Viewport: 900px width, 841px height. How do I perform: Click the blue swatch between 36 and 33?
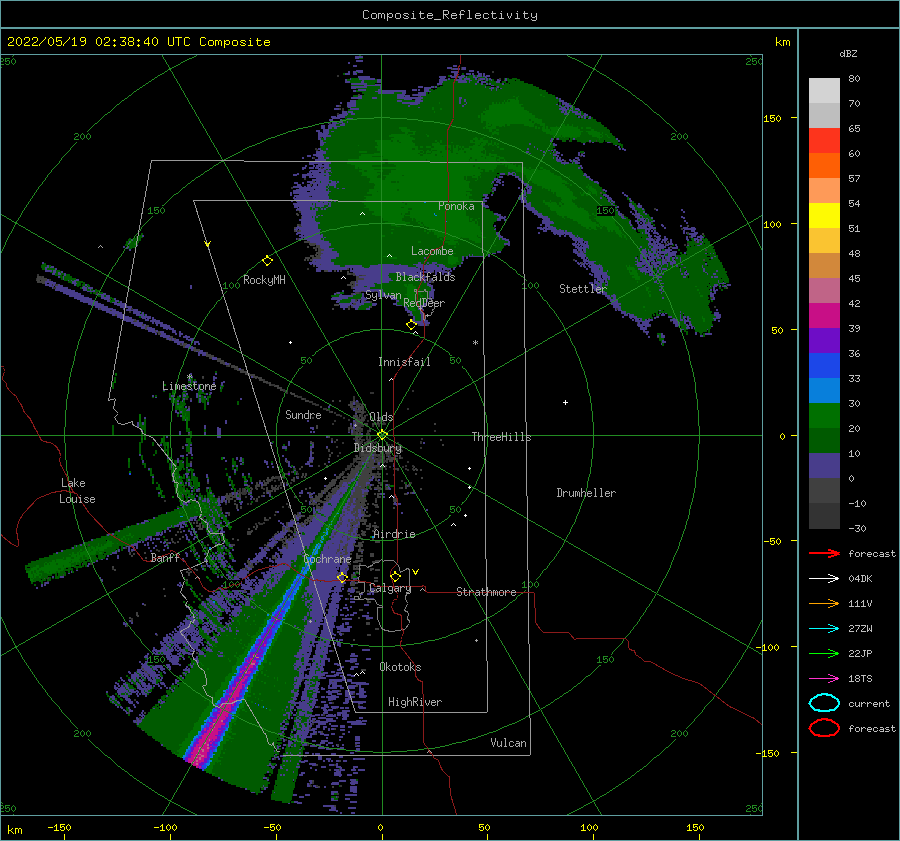tap(824, 365)
